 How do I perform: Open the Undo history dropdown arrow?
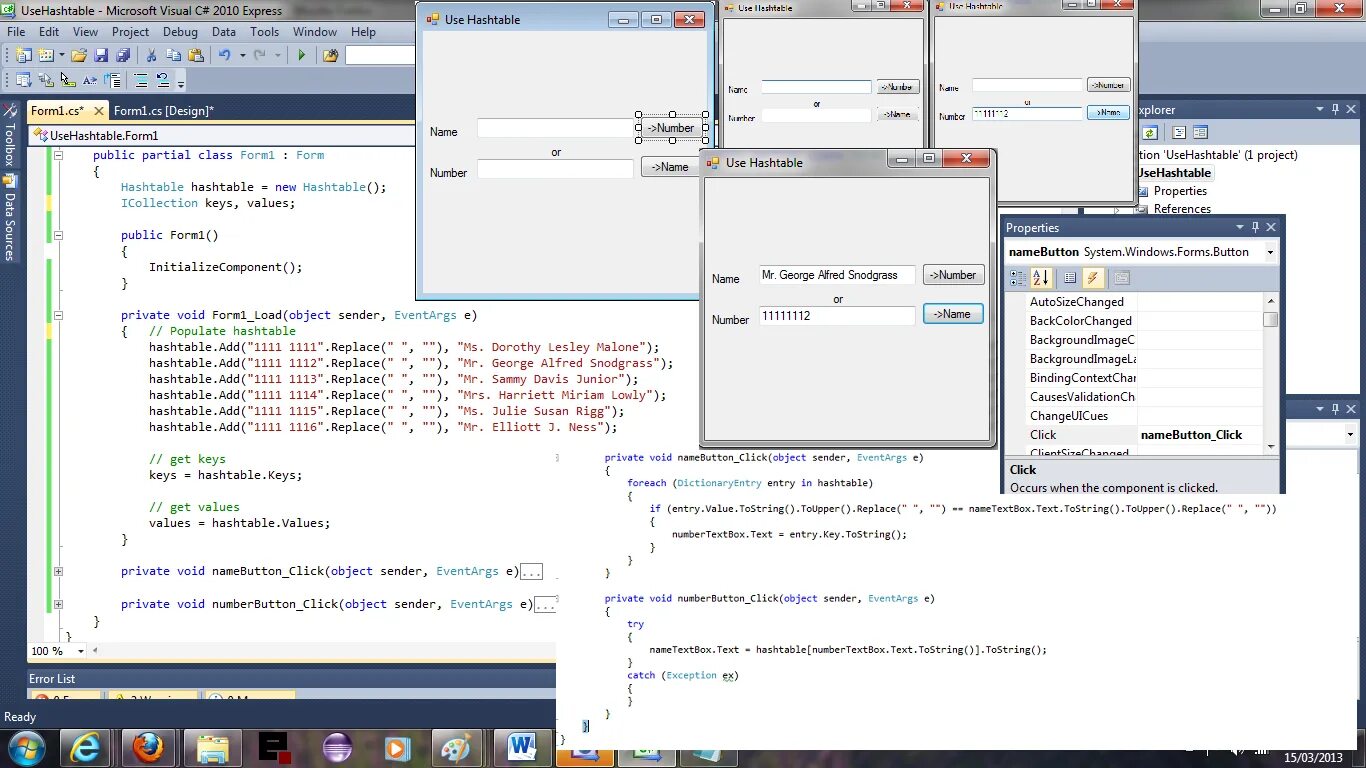[241, 55]
